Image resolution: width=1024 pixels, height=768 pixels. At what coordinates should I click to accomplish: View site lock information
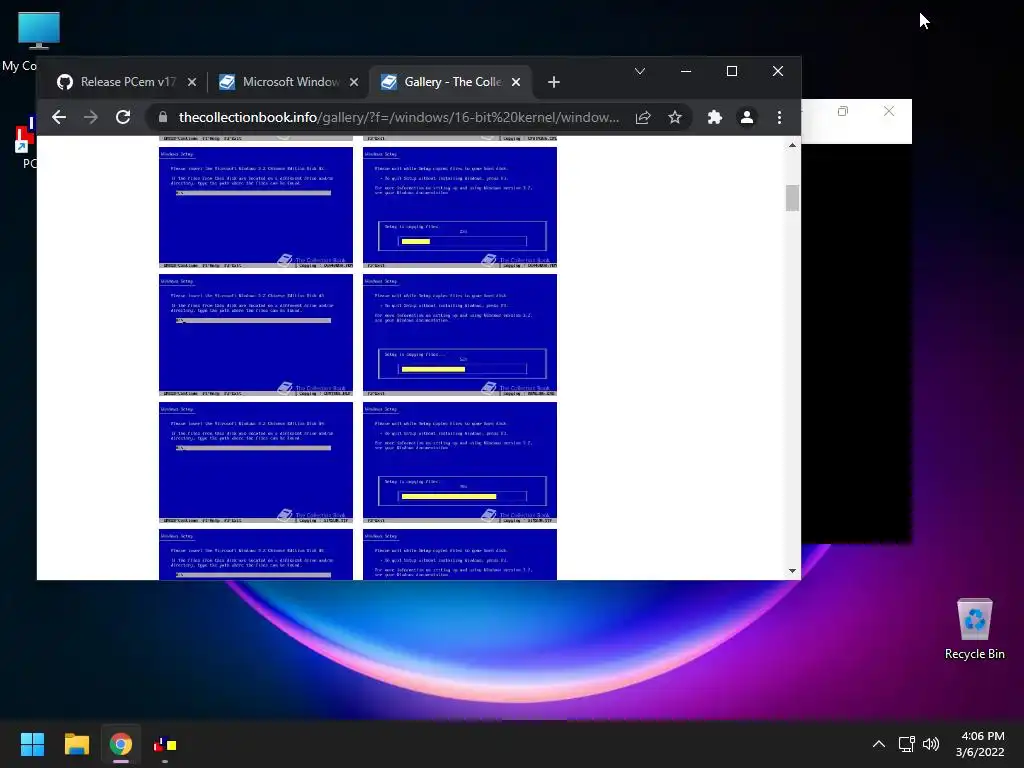(163, 118)
